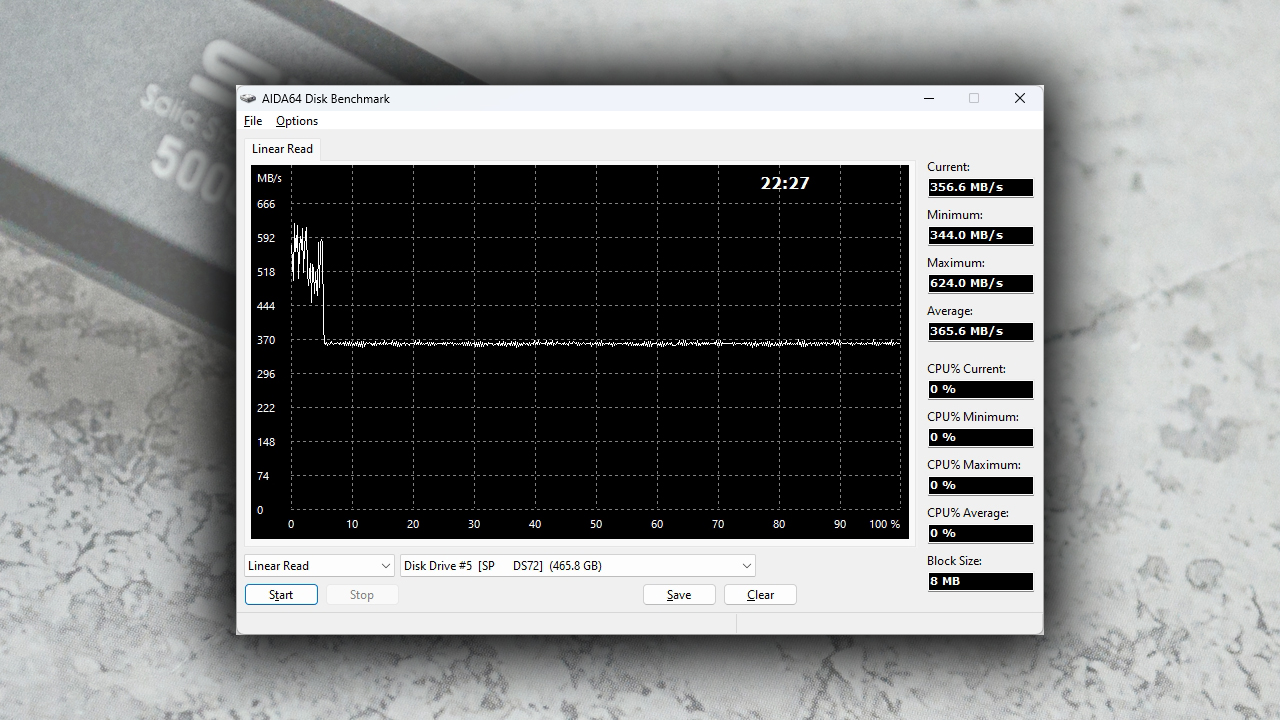Click the Save button

tap(679, 595)
